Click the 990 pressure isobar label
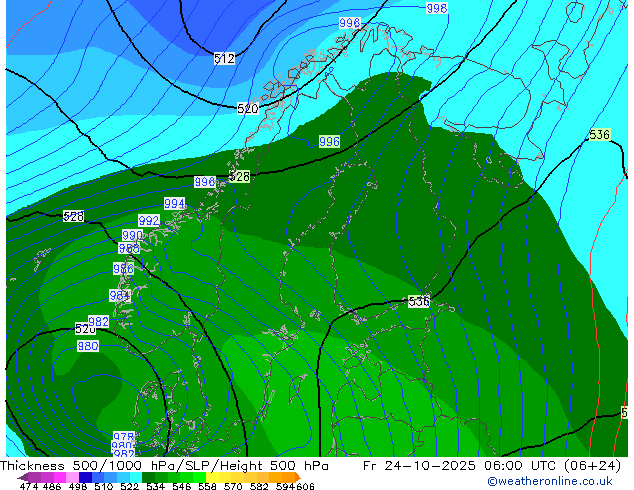 pos(132,235)
